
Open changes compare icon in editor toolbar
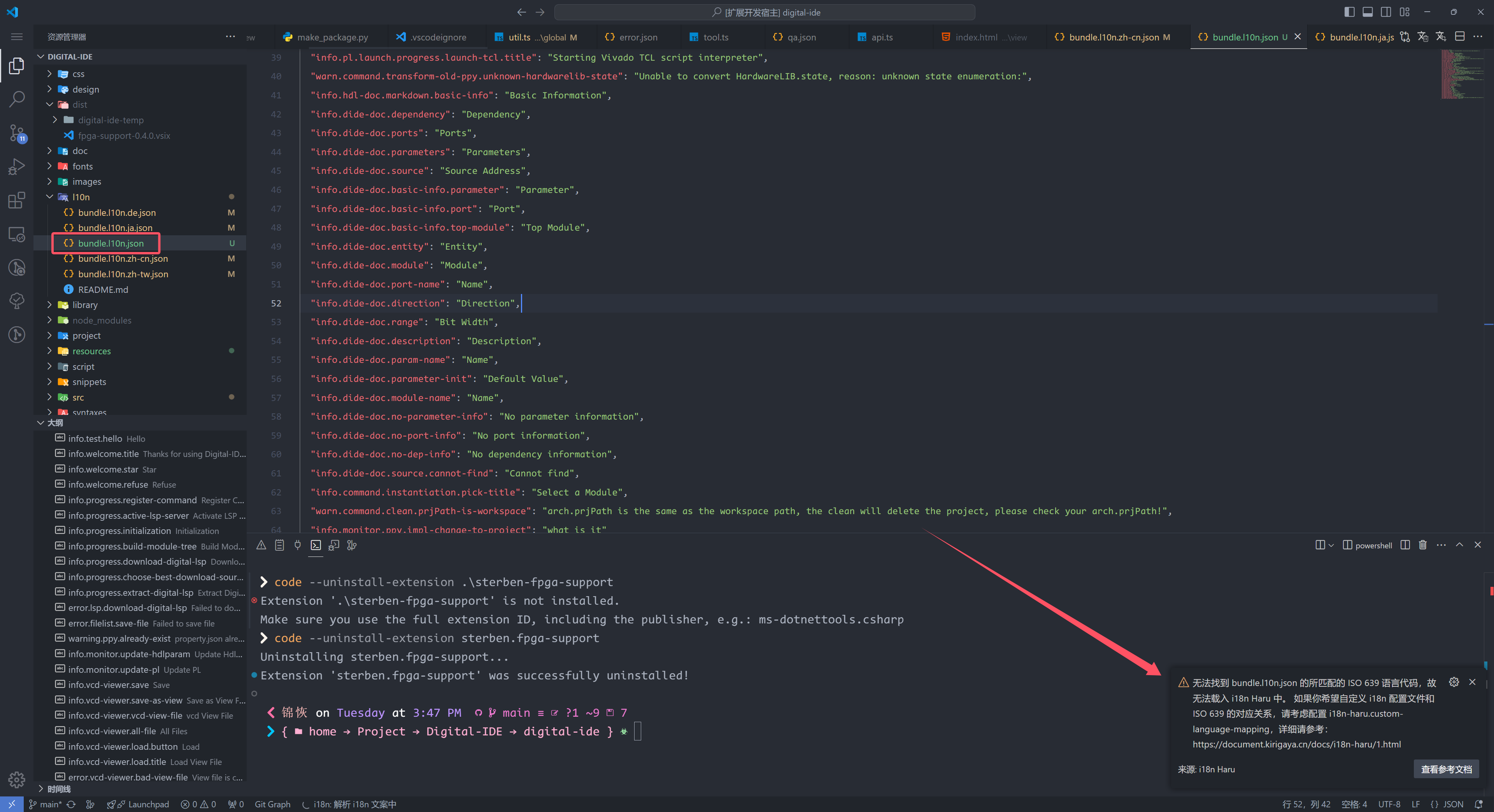[1405, 37]
